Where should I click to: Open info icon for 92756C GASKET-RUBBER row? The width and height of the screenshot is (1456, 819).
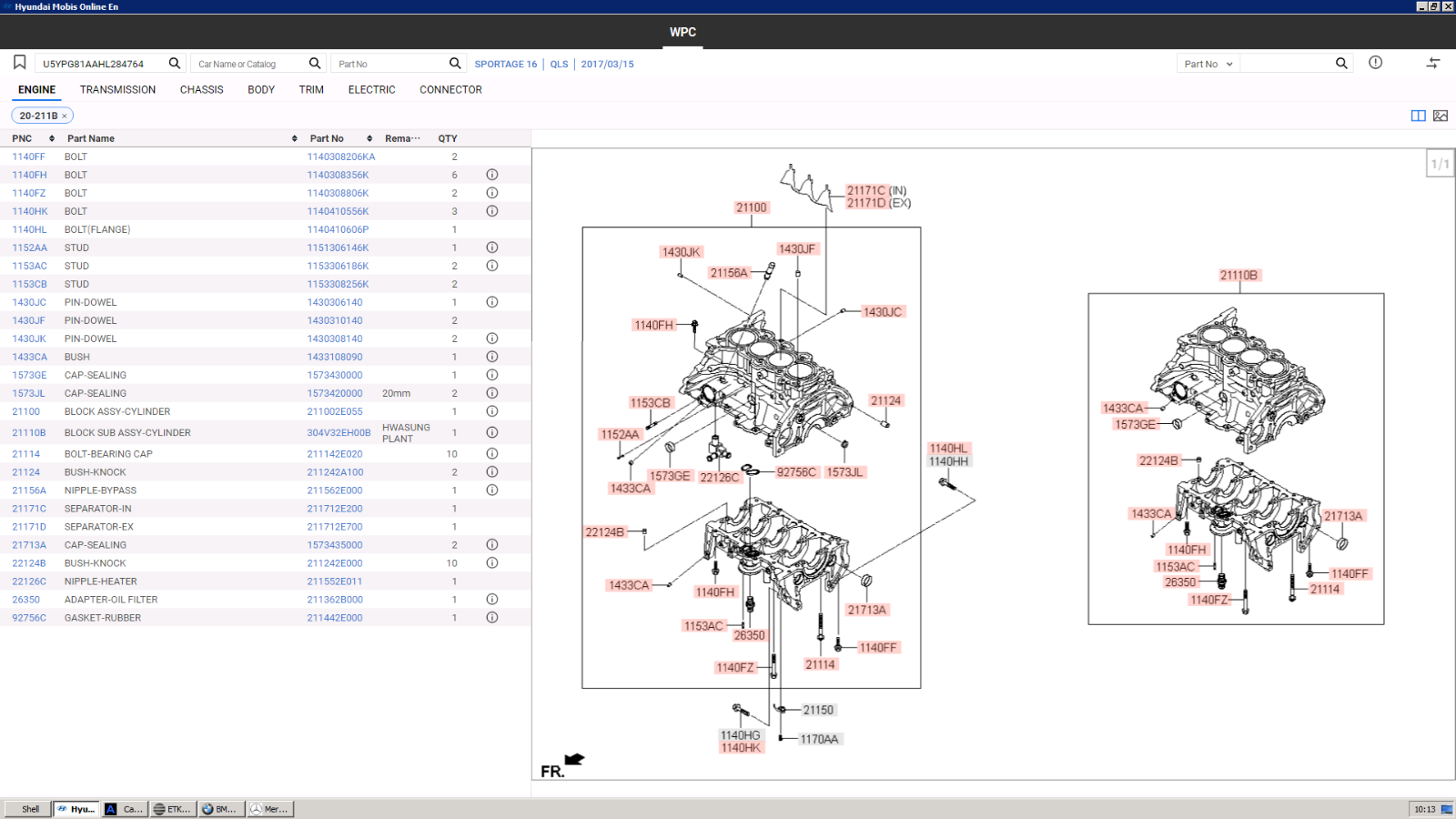(x=492, y=618)
